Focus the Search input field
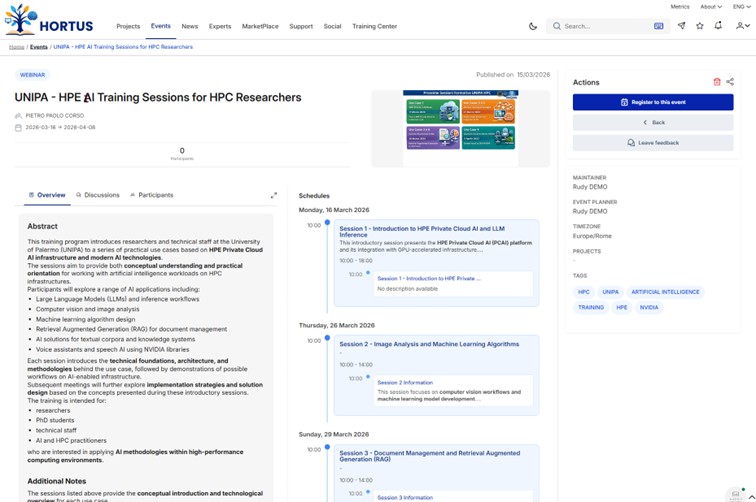 (607, 26)
